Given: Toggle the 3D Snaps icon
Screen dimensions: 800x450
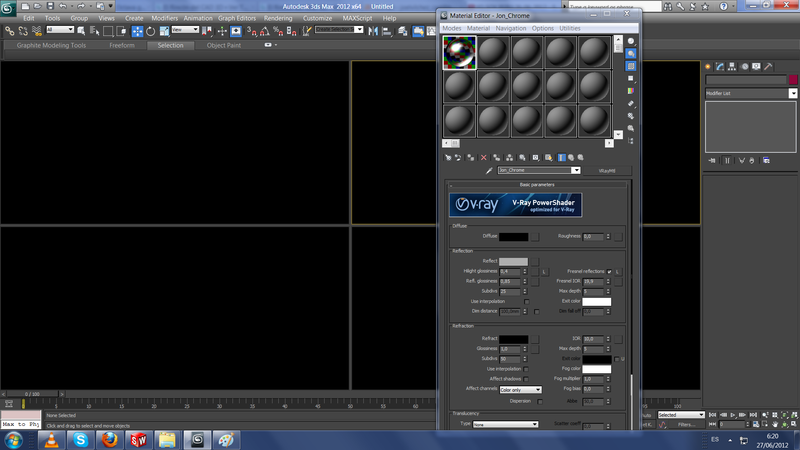Looking at the screenshot, I should tap(252, 31).
